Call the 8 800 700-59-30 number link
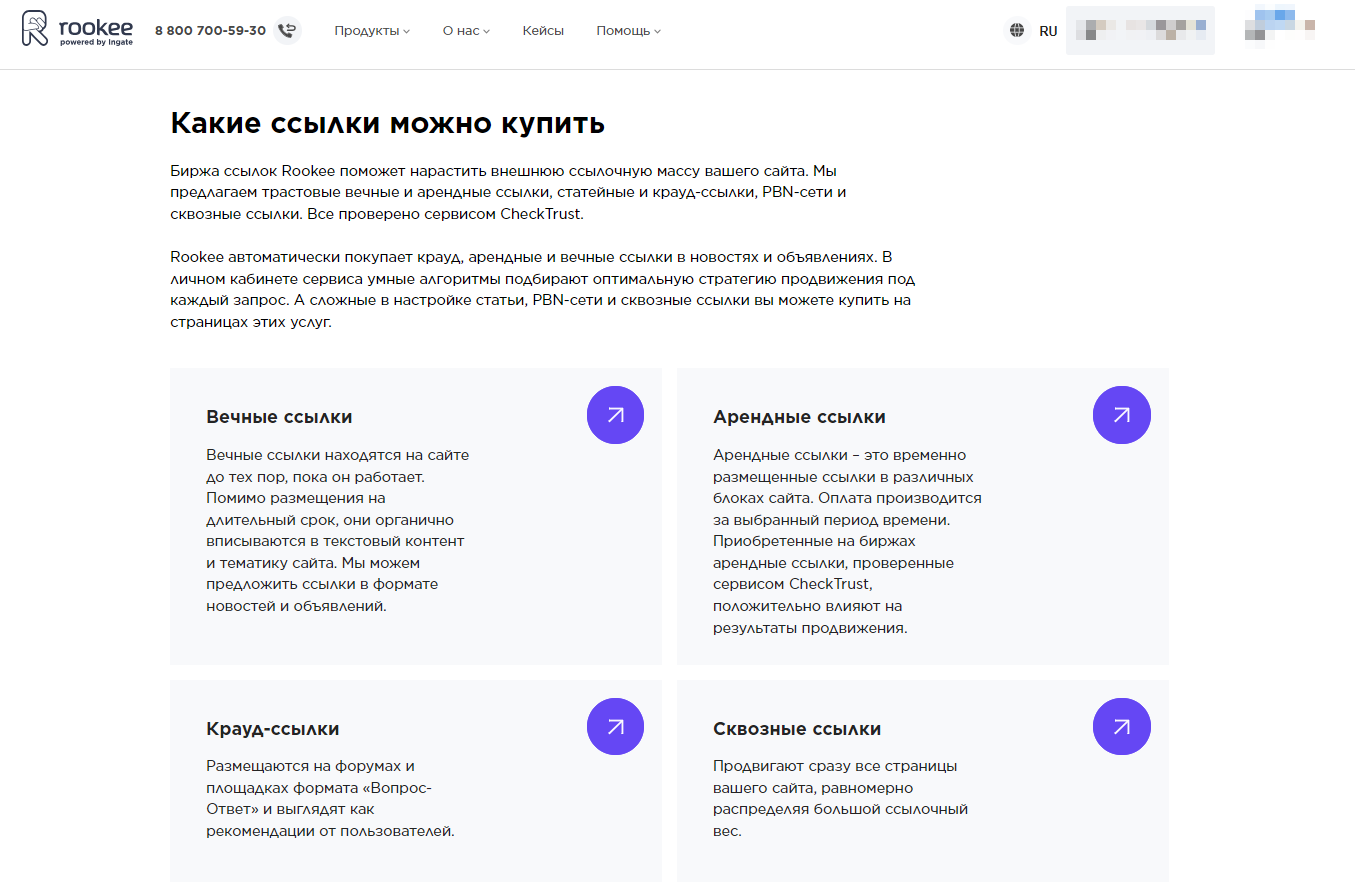Image resolution: width=1355 pixels, height=882 pixels. pyautogui.click(x=210, y=31)
